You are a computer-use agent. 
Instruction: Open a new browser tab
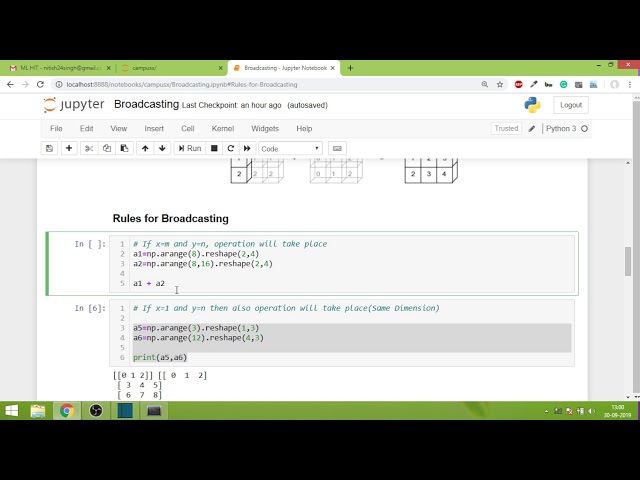(x=350, y=68)
